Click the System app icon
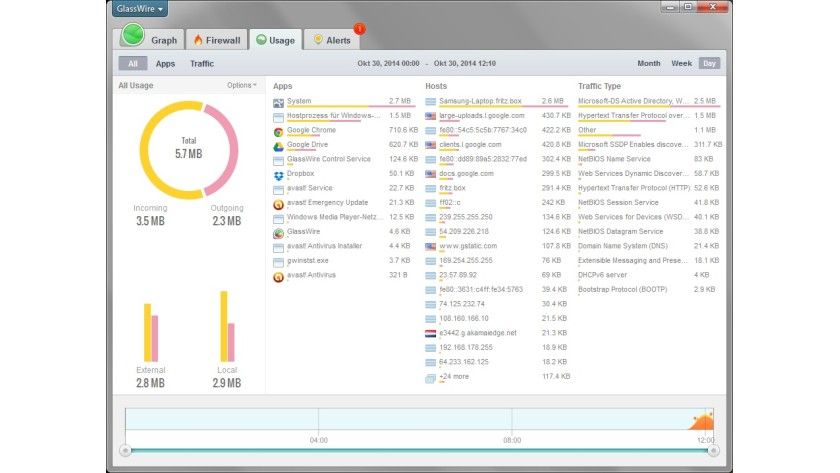840x473 pixels. (279, 102)
